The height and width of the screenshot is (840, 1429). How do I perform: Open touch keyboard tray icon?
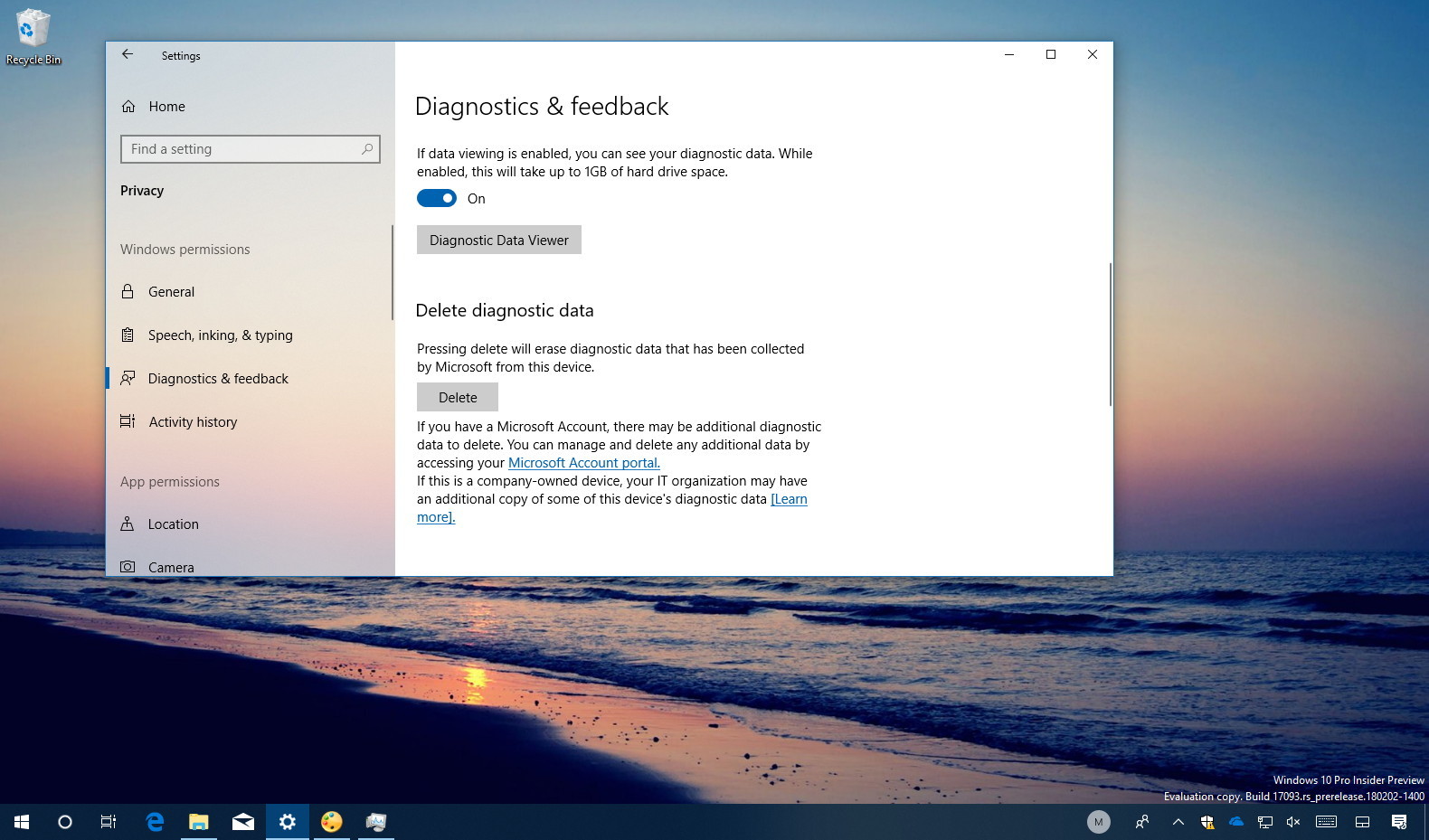[x=1326, y=822]
